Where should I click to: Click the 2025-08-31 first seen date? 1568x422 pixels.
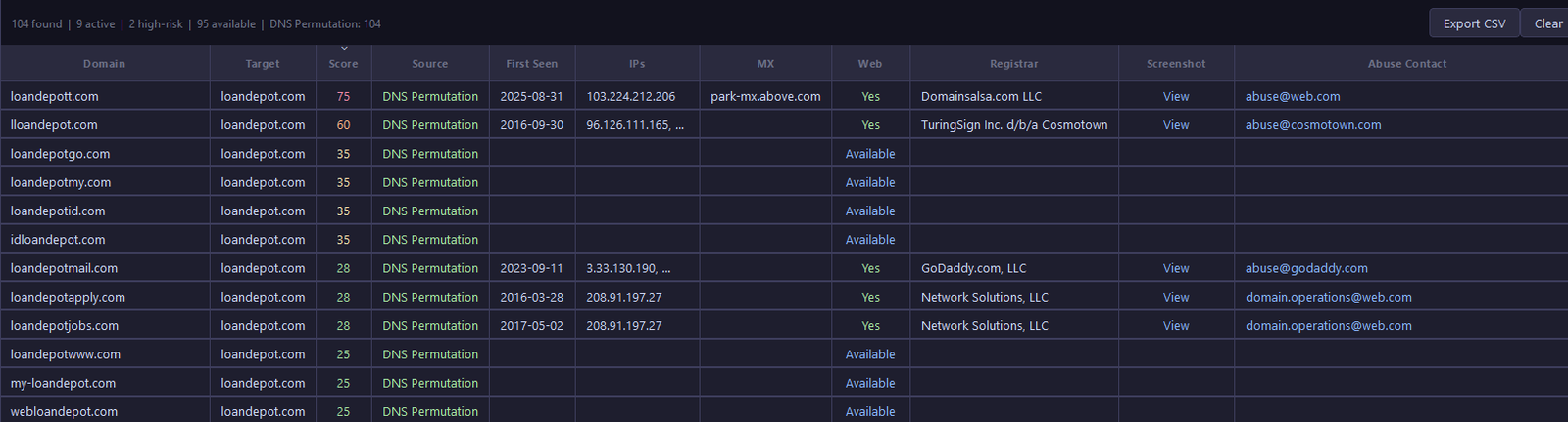click(531, 96)
